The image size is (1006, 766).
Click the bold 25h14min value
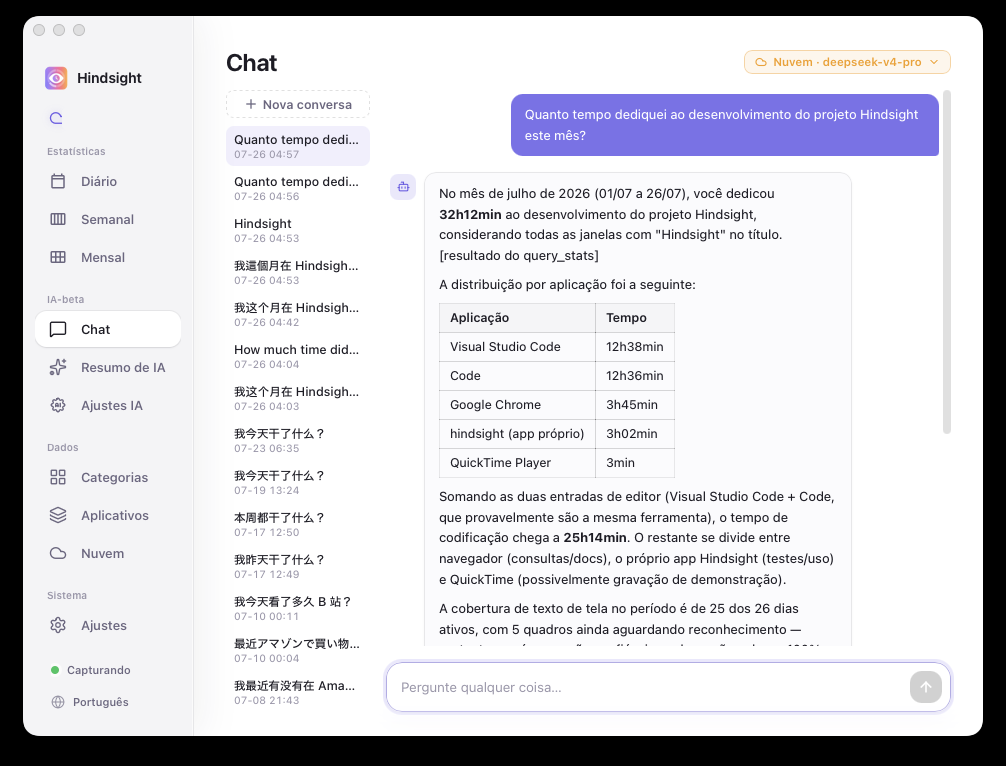click(595, 538)
